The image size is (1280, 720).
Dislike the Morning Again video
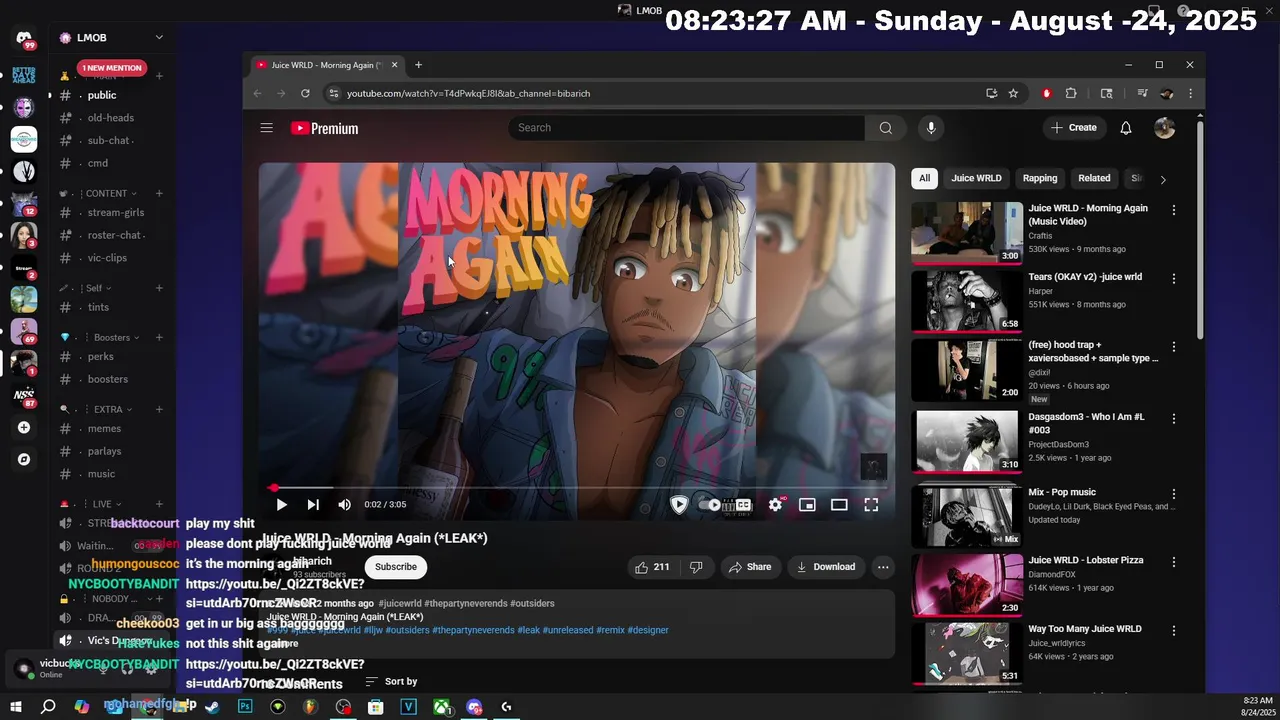pos(696,567)
